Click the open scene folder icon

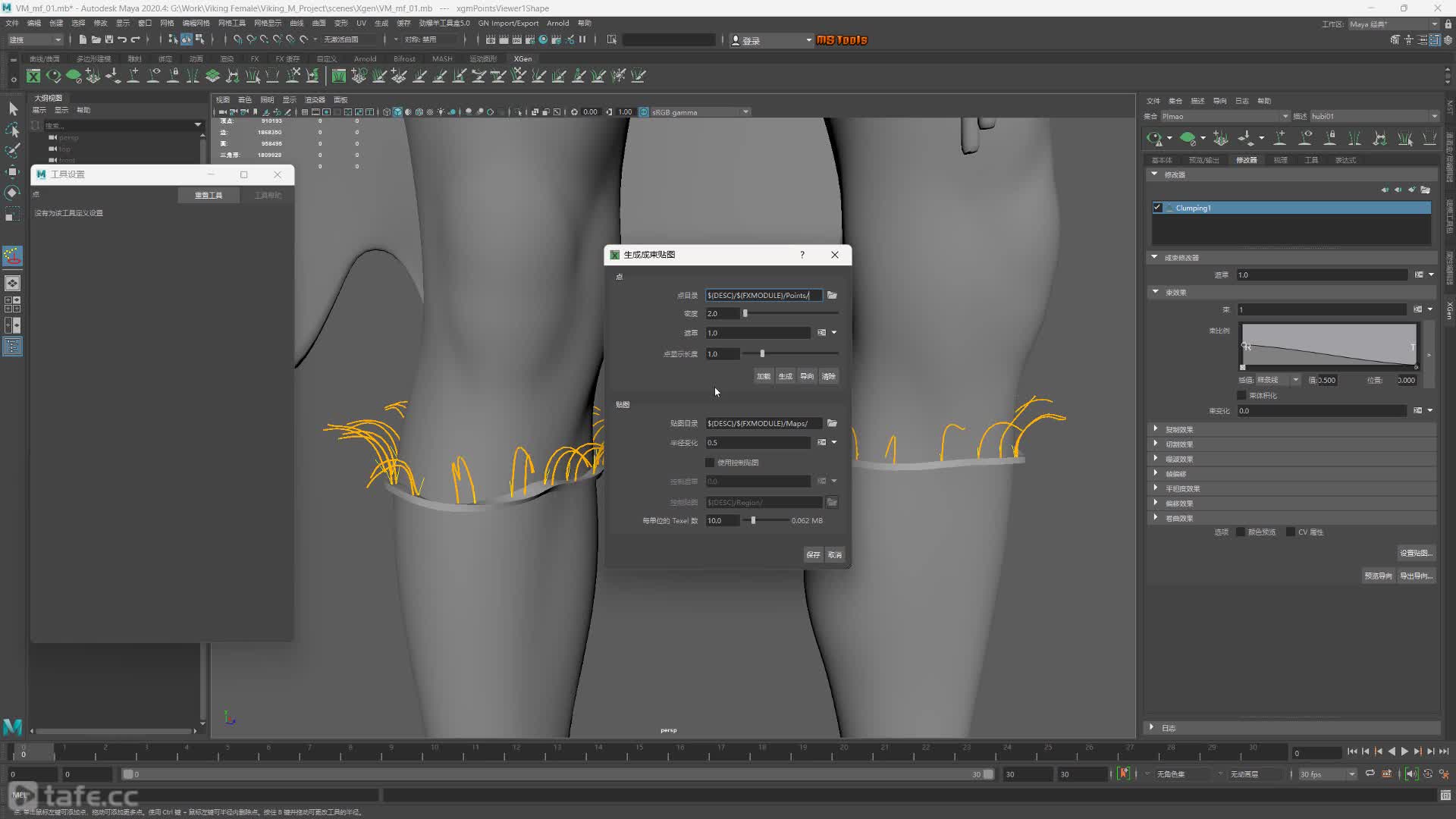tap(96, 39)
